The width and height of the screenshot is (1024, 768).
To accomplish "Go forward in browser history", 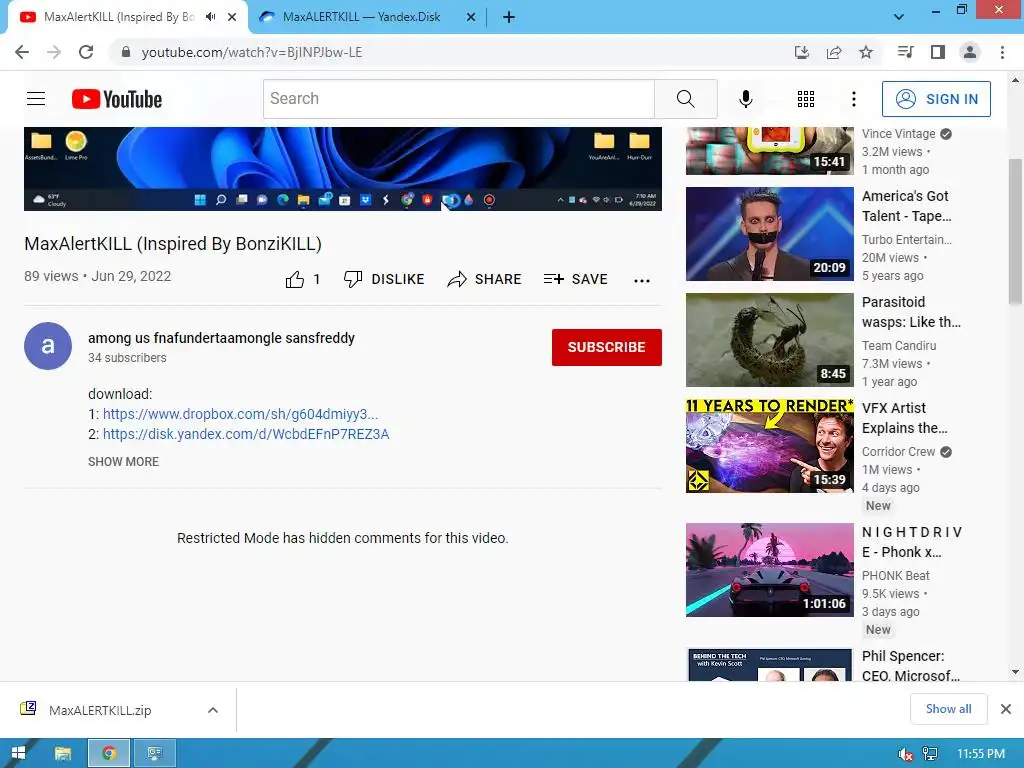I will (54, 52).
